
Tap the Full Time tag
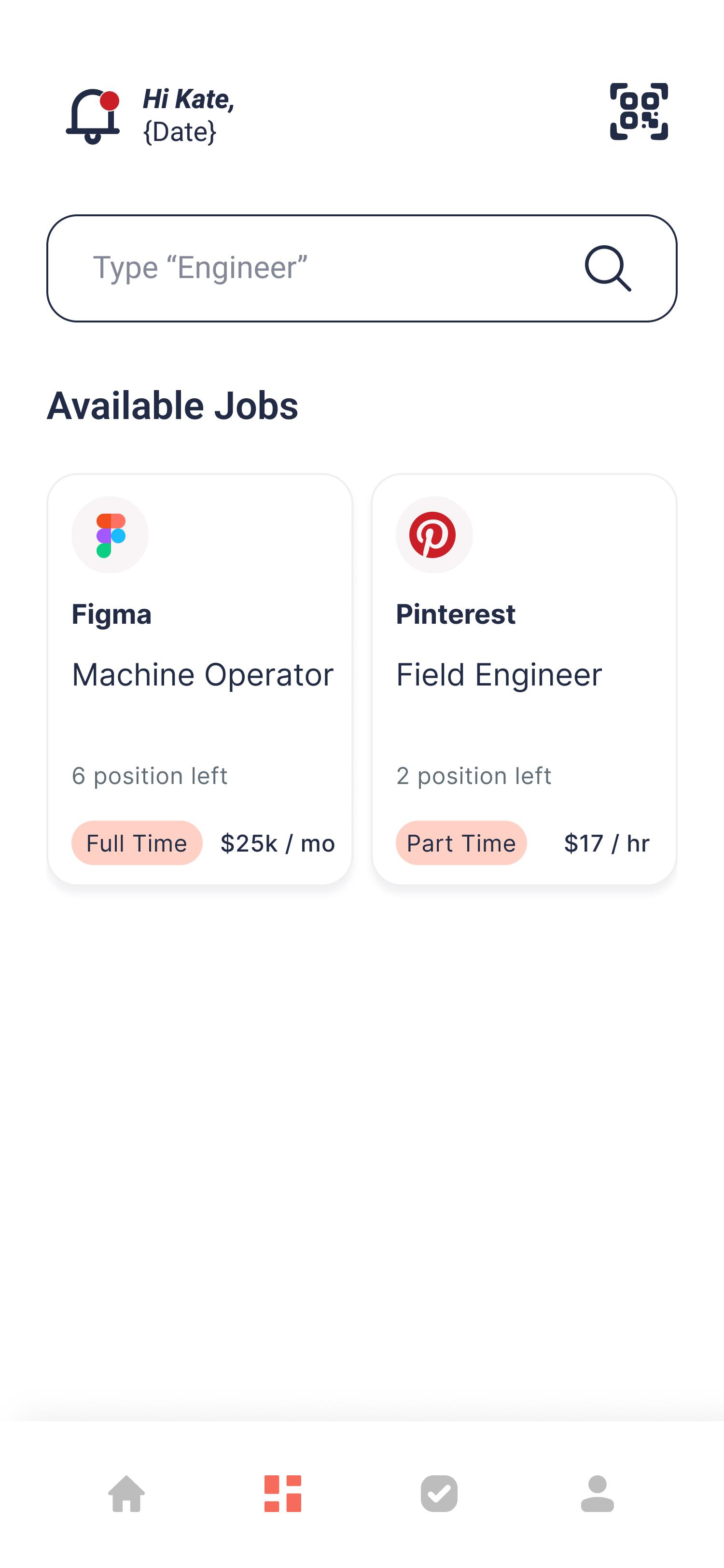point(137,843)
